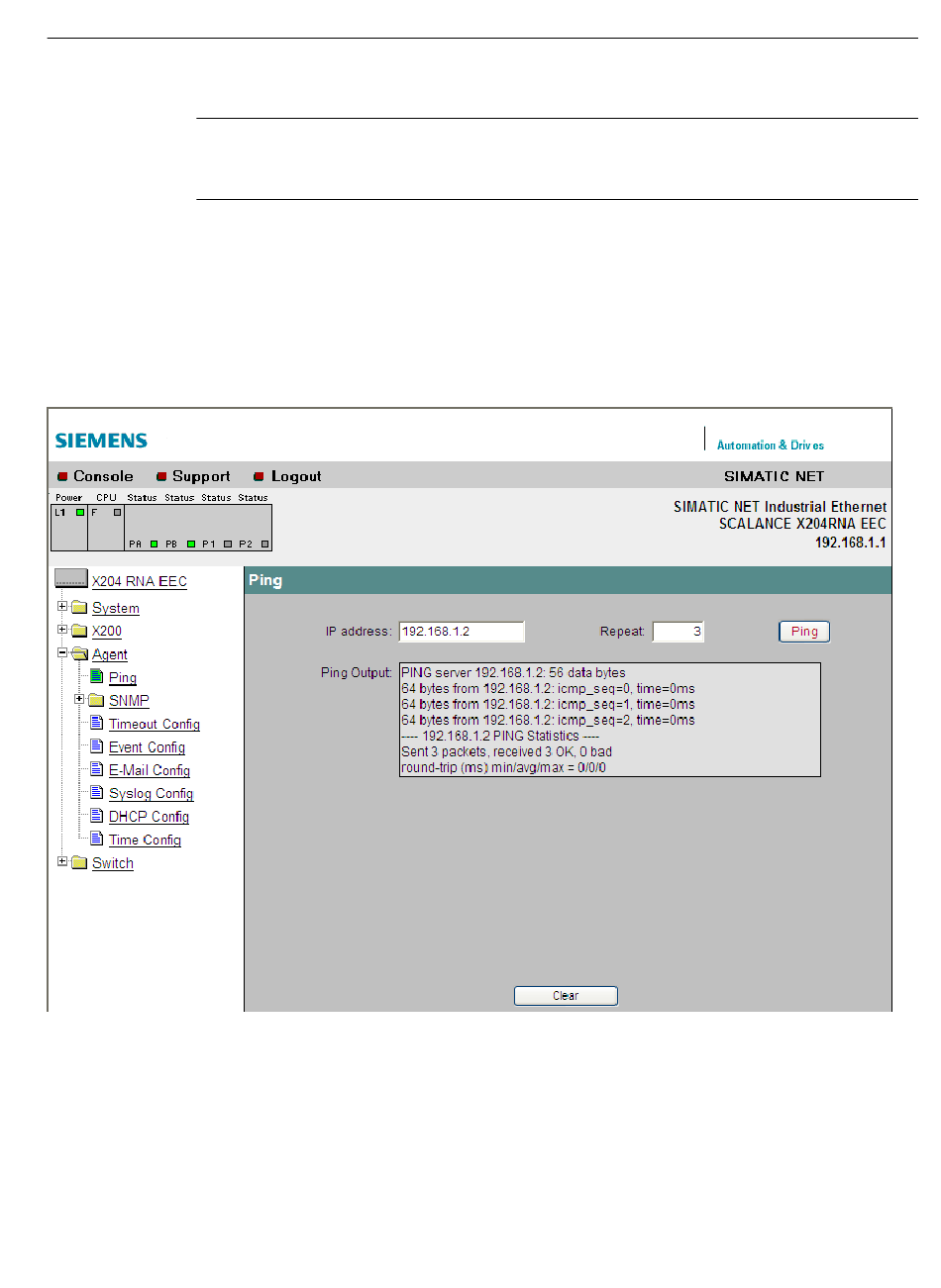941x1288 pixels.
Task: Open the Agent menu link
Action: coord(110,654)
